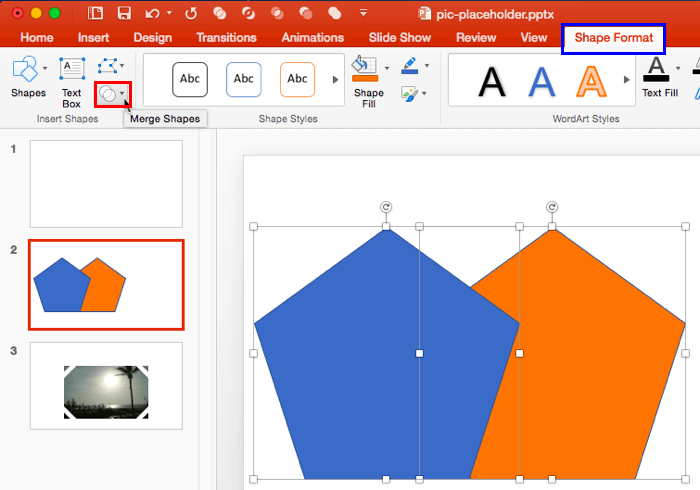This screenshot has width=700, height=490.
Task: Click the Combine shapes quick access icon
Action: [248, 13]
